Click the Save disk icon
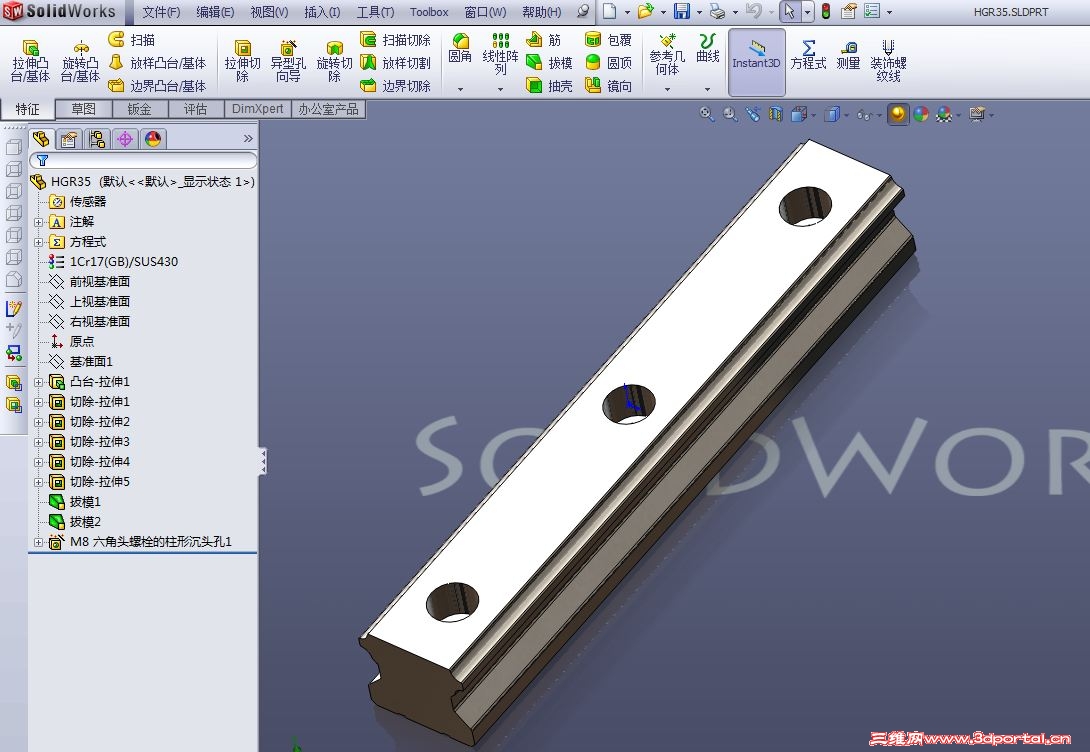This screenshot has height=752, width=1090. [x=682, y=11]
